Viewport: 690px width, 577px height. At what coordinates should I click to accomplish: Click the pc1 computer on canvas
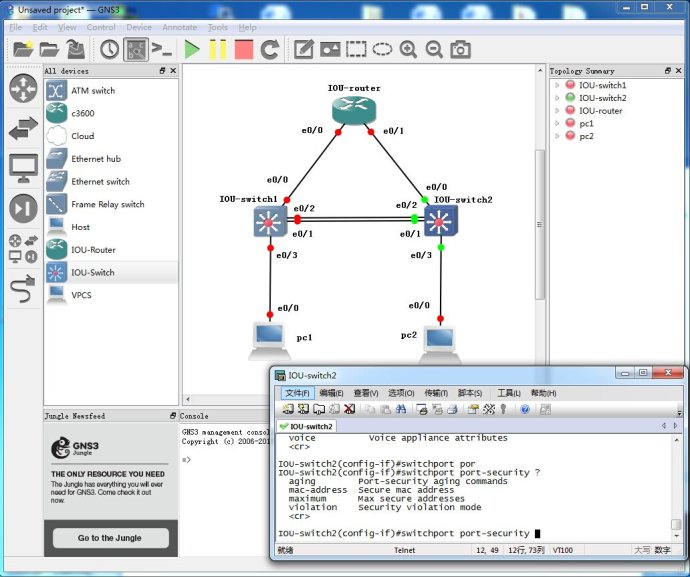[x=270, y=341]
